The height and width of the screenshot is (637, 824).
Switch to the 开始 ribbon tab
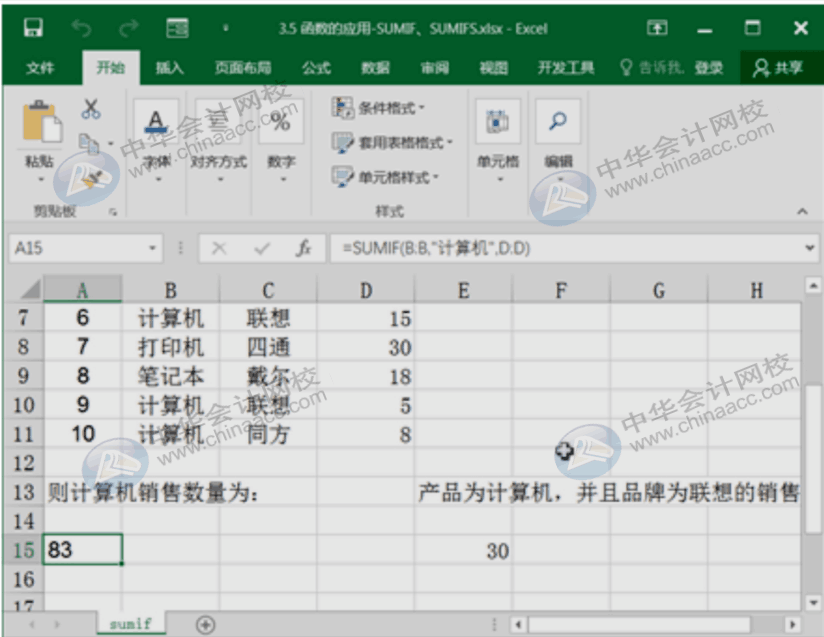click(110, 67)
